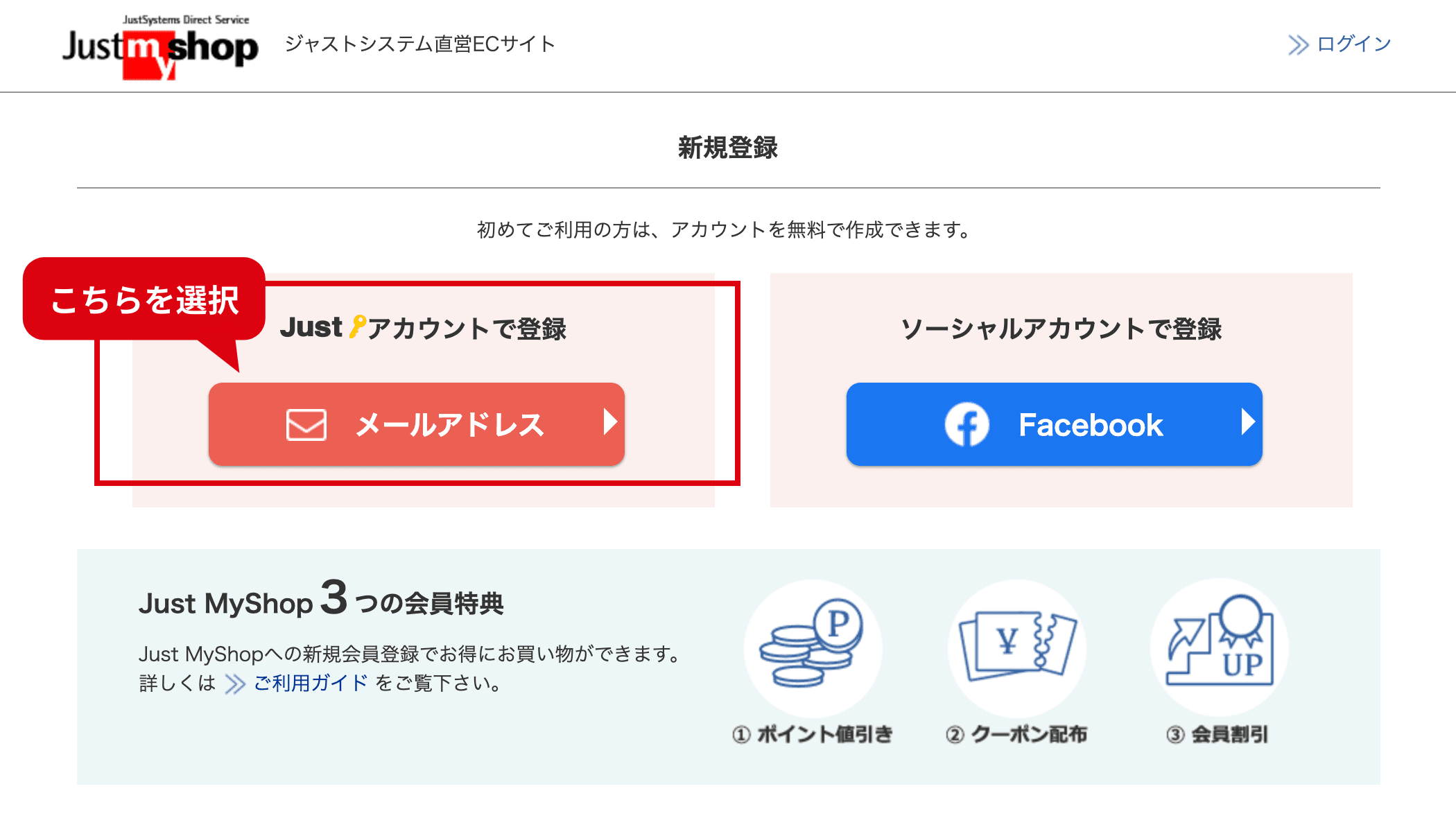
Task: Click the Facebook logo icon
Action: coord(967,424)
